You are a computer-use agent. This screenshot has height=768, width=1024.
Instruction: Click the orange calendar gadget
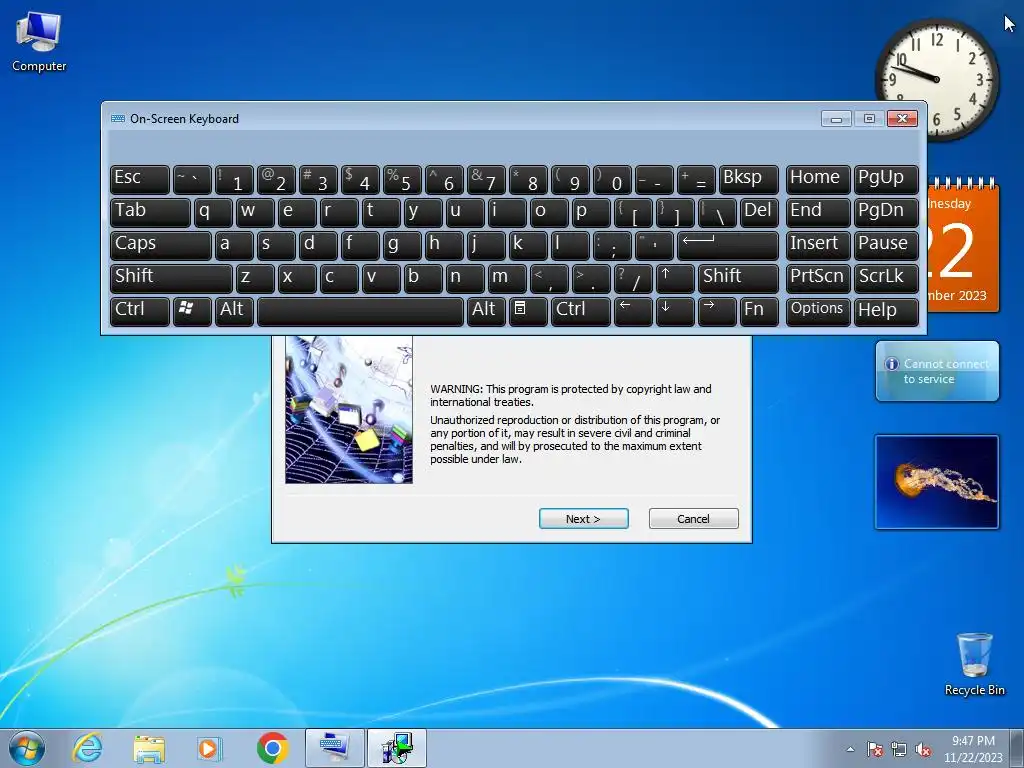coord(963,245)
